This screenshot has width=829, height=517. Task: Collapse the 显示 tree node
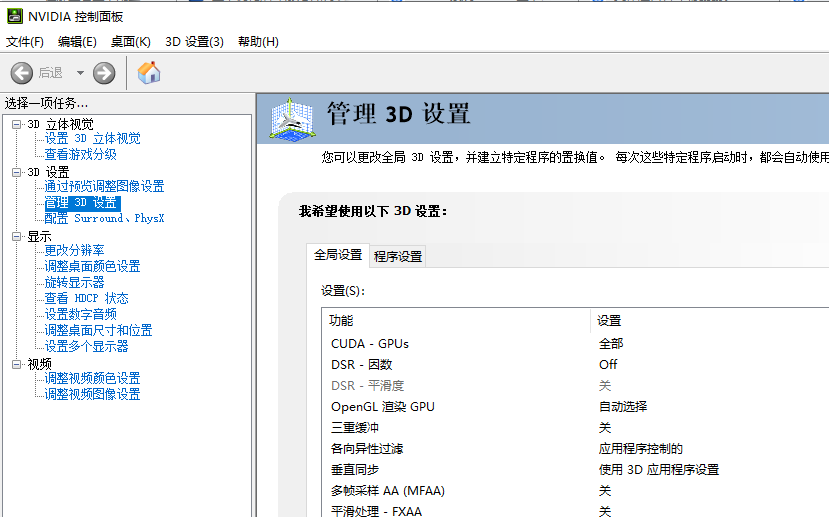(x=16, y=236)
